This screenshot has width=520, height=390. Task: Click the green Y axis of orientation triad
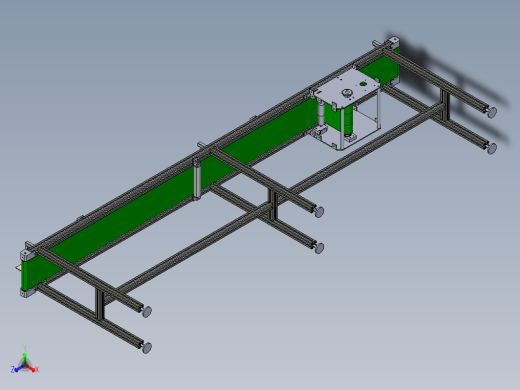tap(25, 355)
